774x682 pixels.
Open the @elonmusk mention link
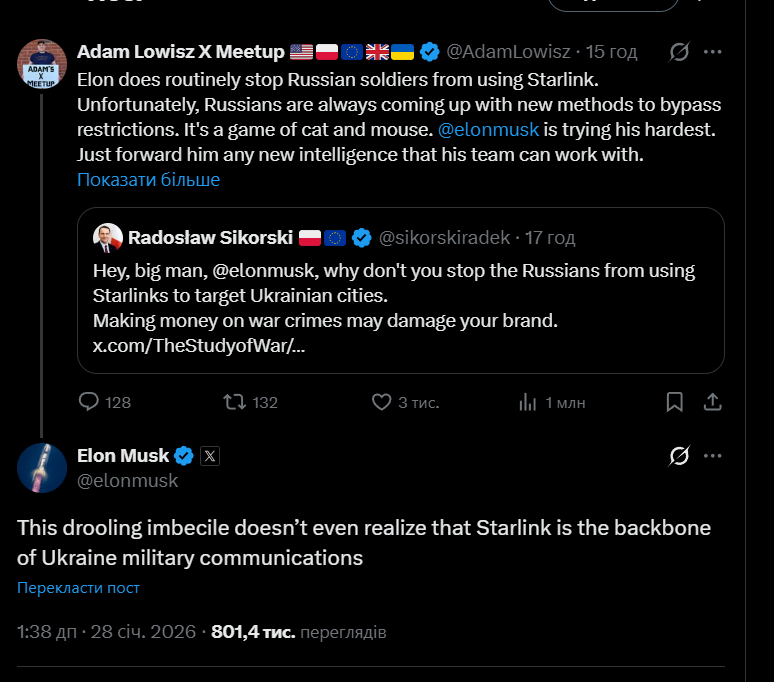point(489,129)
